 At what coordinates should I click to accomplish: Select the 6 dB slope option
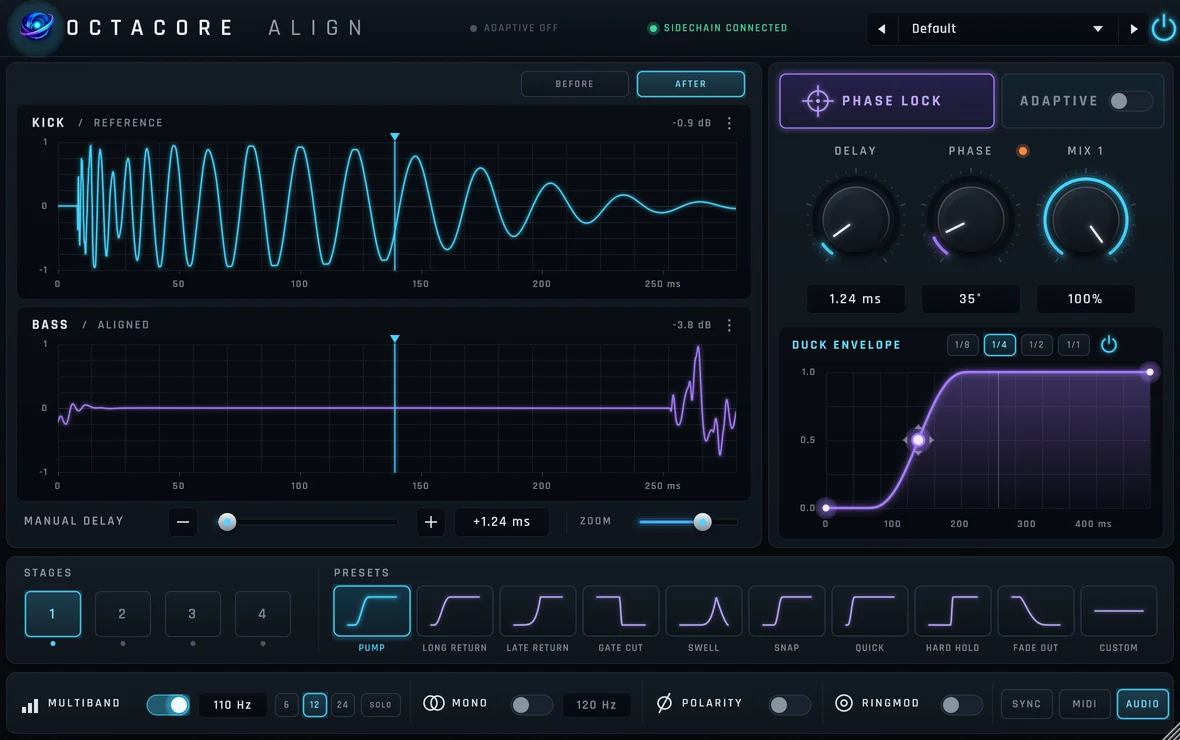point(286,705)
